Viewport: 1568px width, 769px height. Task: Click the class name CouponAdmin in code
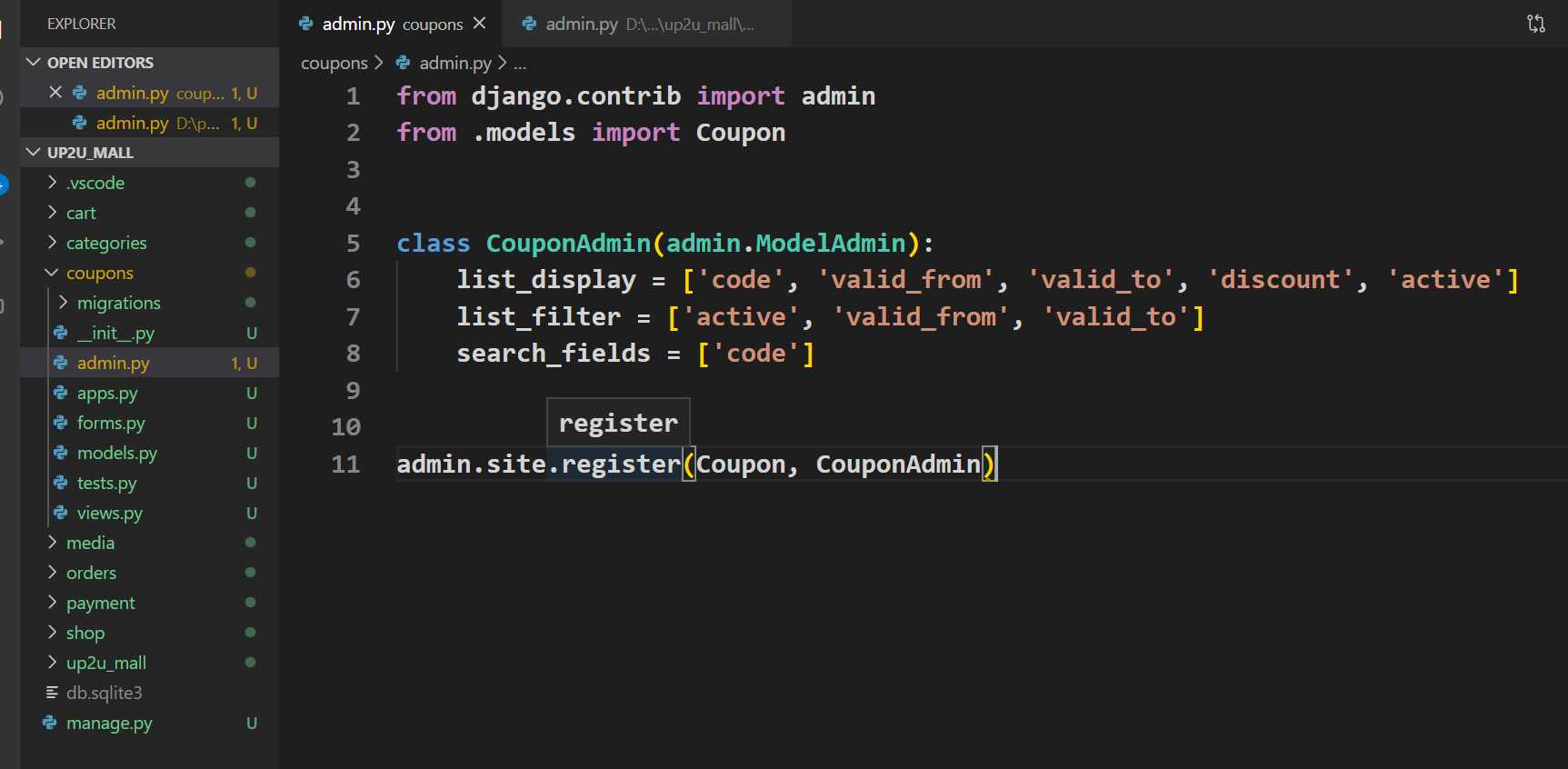coord(568,244)
